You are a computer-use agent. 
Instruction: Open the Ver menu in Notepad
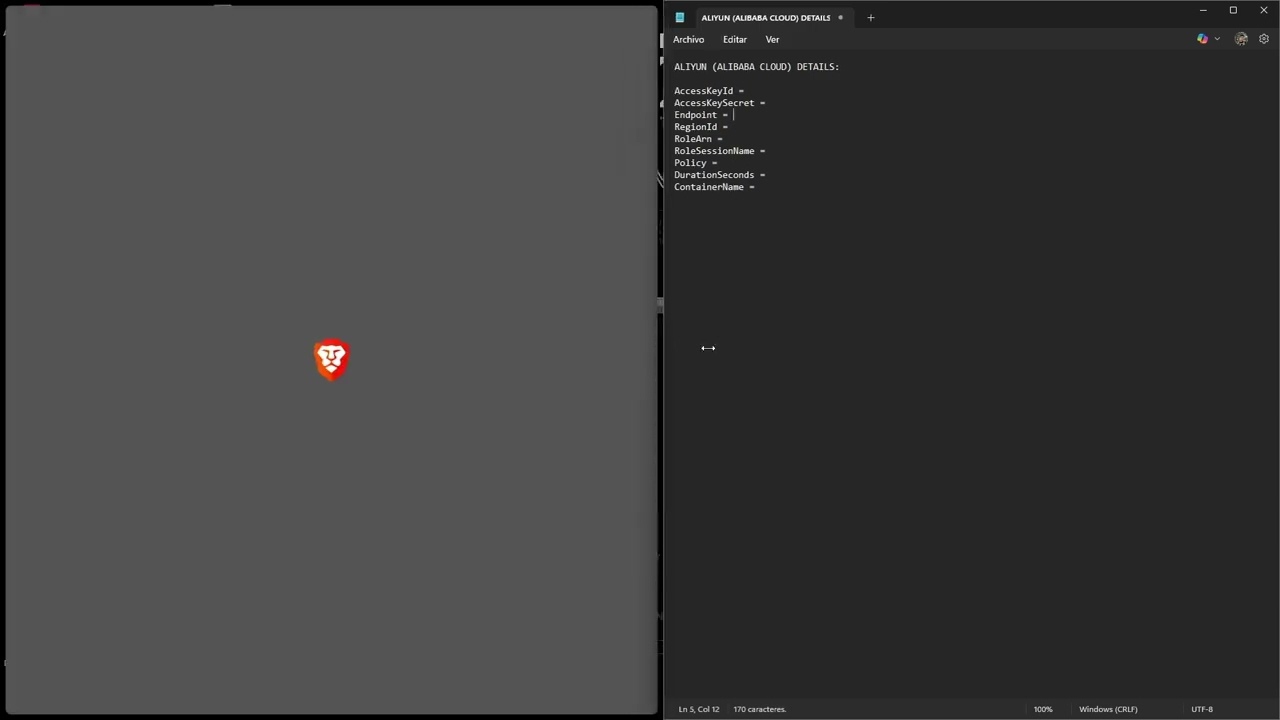772,39
